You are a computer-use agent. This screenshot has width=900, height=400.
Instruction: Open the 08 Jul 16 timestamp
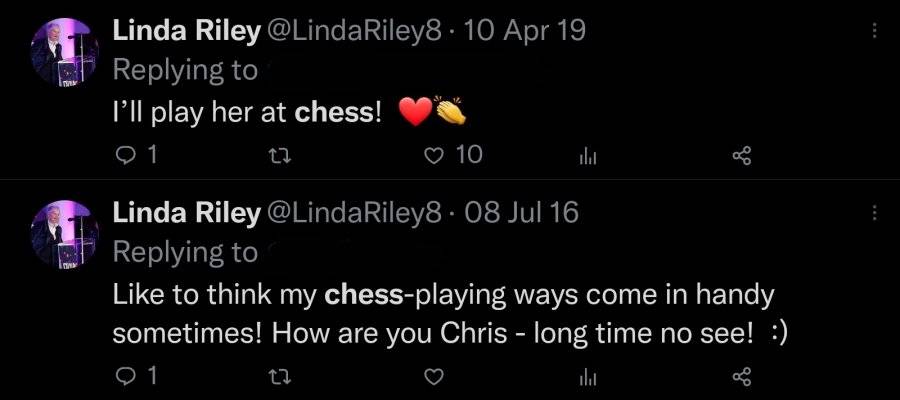pyautogui.click(x=521, y=213)
